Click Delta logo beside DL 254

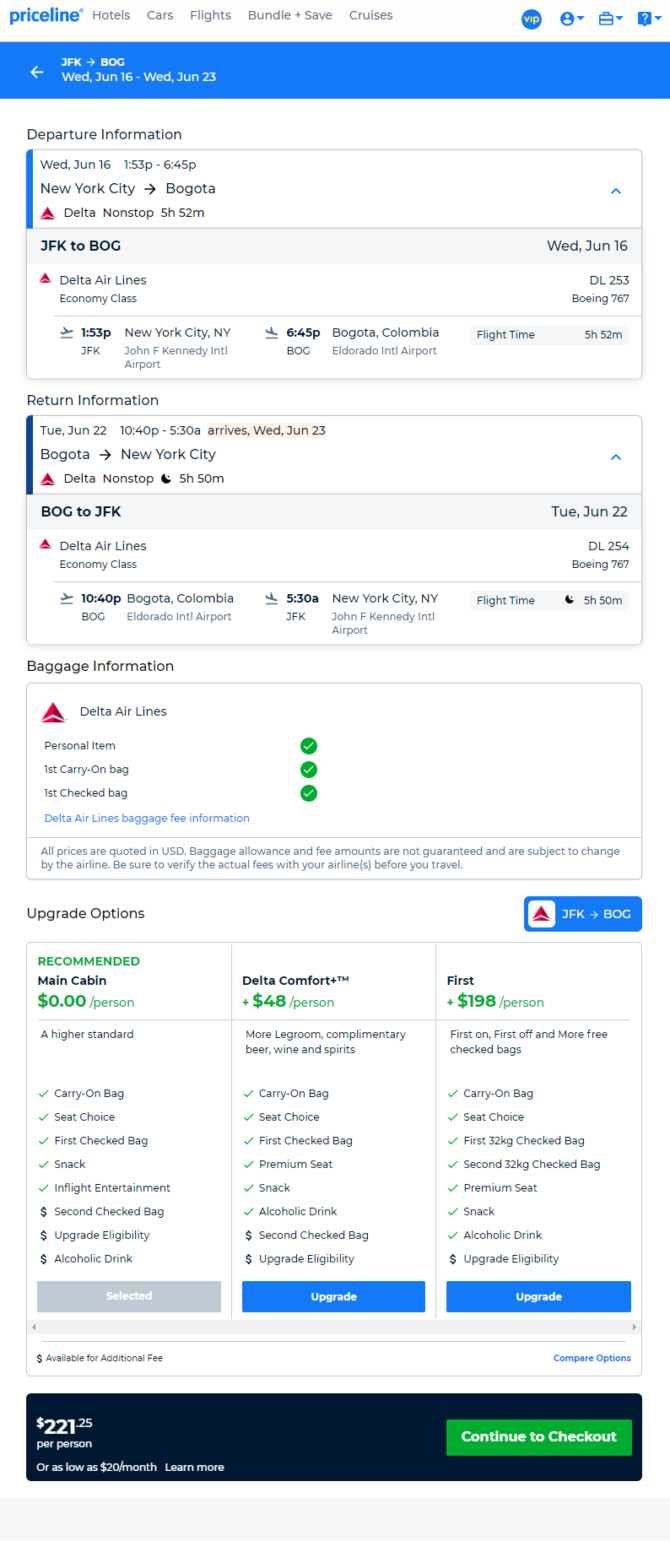(45, 545)
